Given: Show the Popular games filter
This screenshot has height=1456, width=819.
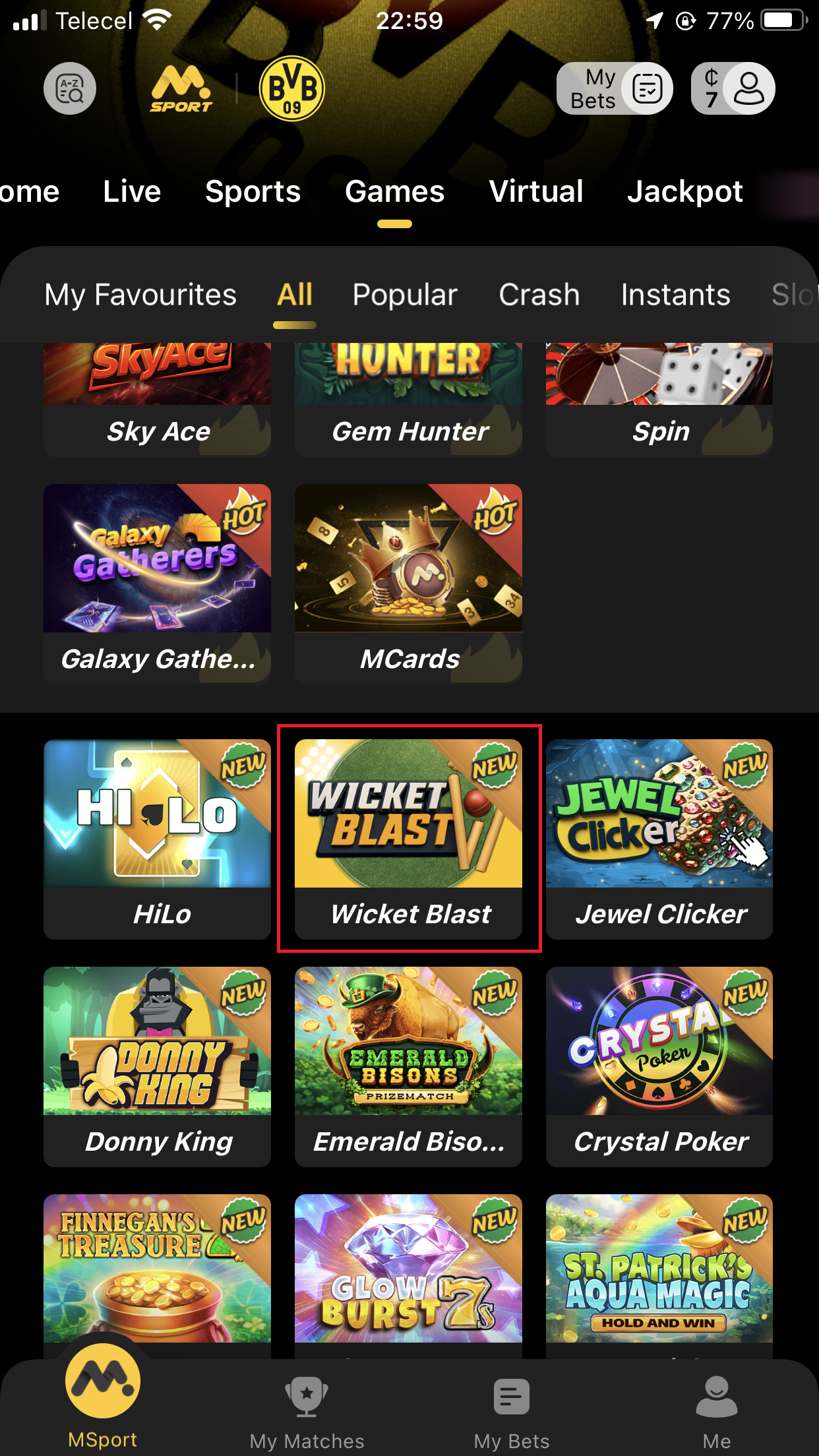Looking at the screenshot, I should pyautogui.click(x=405, y=295).
